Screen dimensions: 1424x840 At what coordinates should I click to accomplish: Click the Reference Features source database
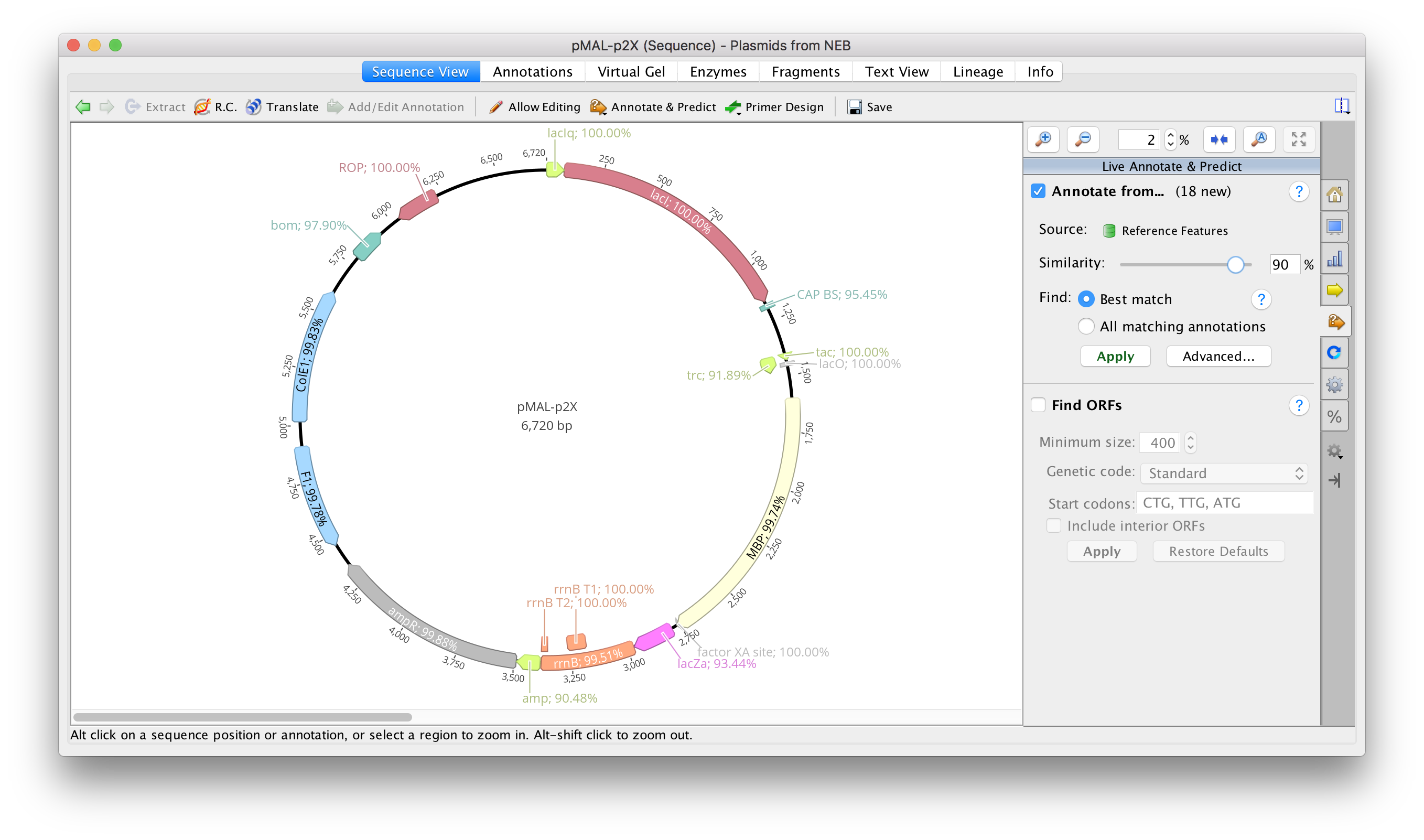pos(1166,230)
